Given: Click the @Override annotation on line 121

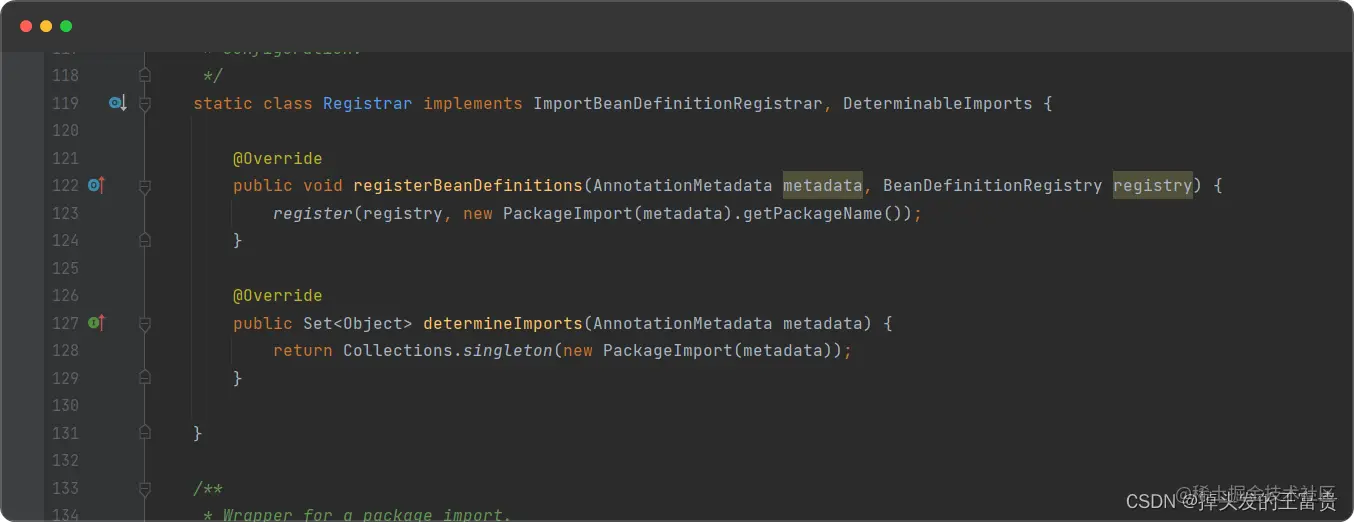Looking at the screenshot, I should pos(277,158).
